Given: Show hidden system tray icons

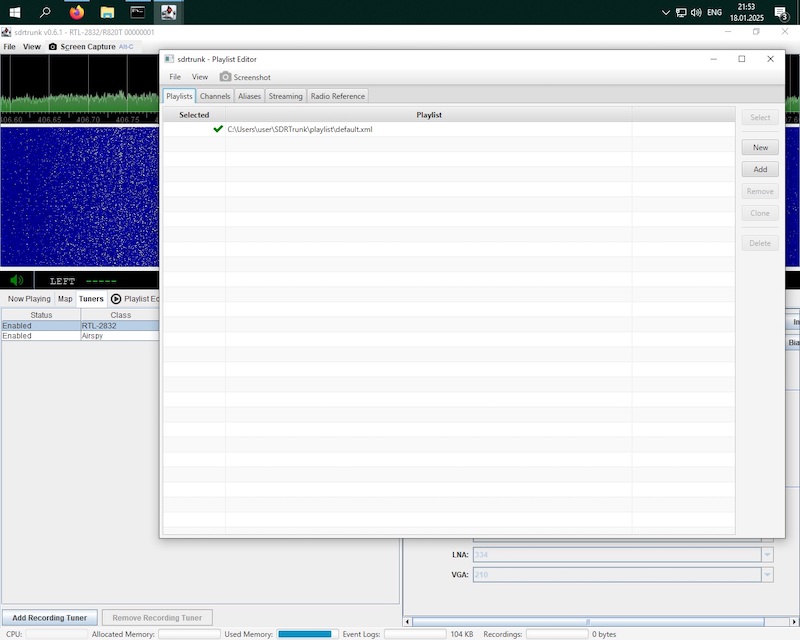Looking at the screenshot, I should pyautogui.click(x=665, y=12).
